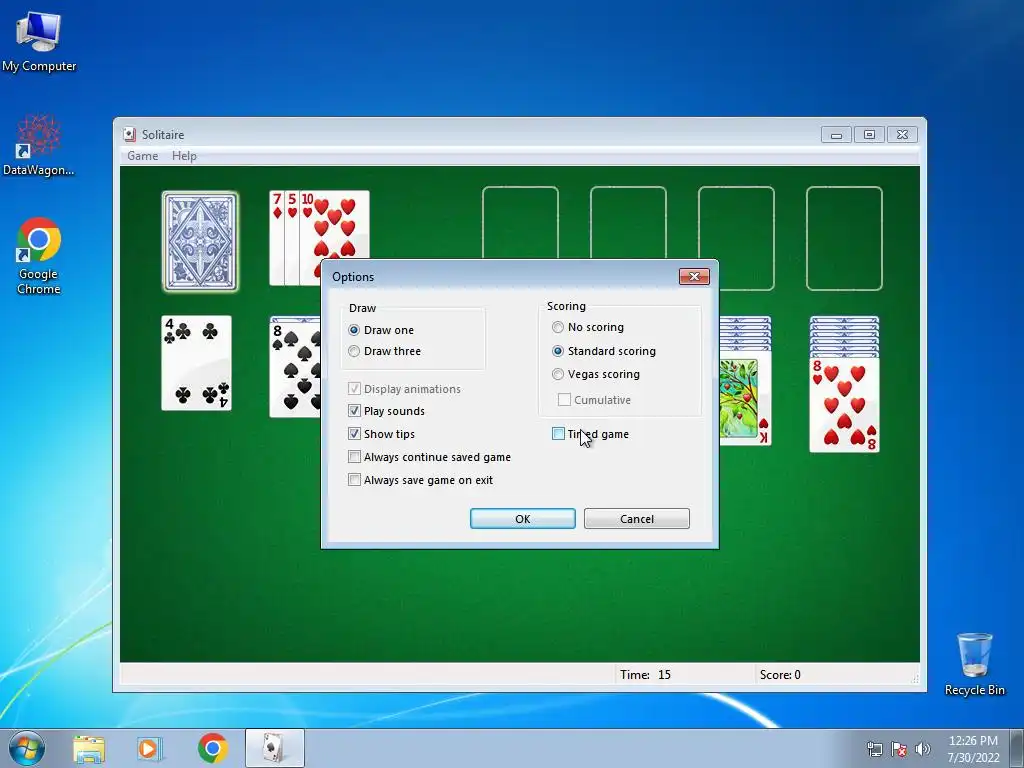Open File Explorer from taskbar
This screenshot has height=768, width=1024.
[x=89, y=748]
